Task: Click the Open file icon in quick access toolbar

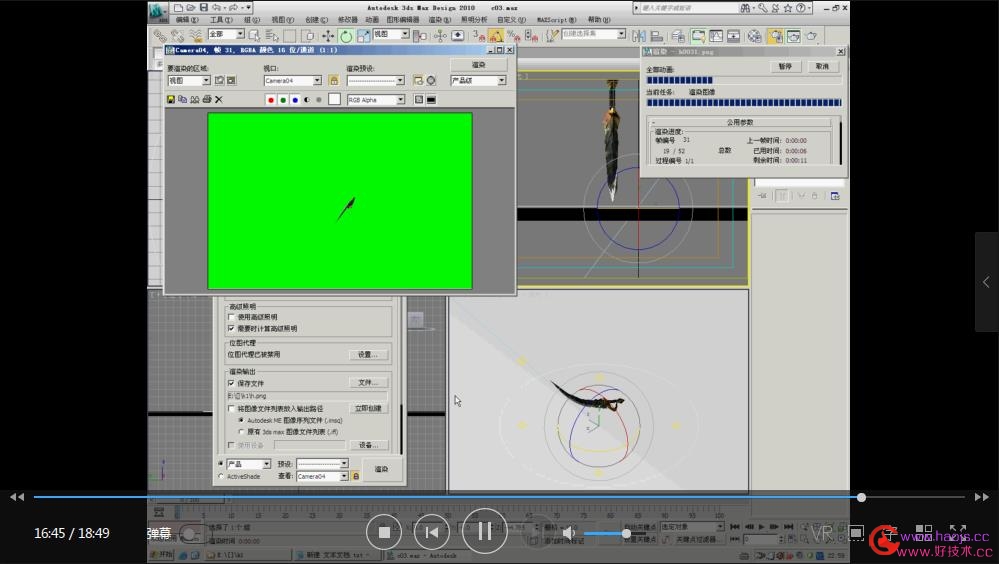Action: [x=190, y=8]
